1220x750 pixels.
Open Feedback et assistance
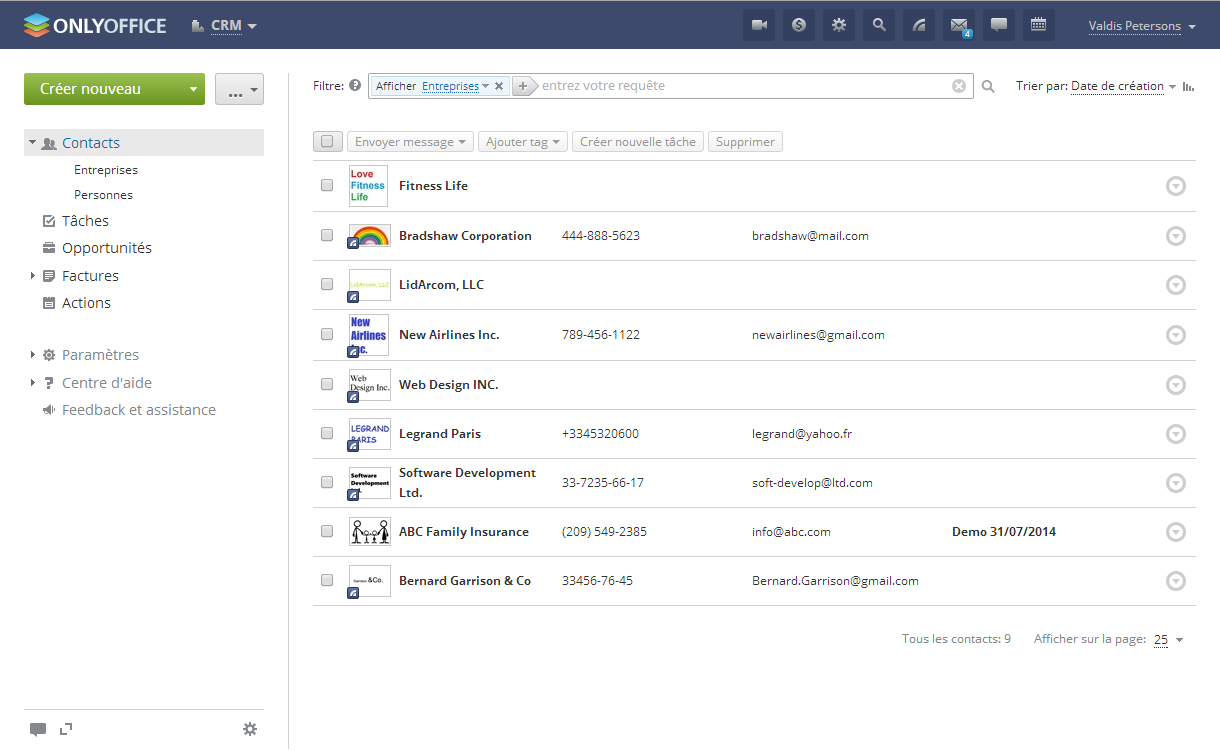click(139, 410)
